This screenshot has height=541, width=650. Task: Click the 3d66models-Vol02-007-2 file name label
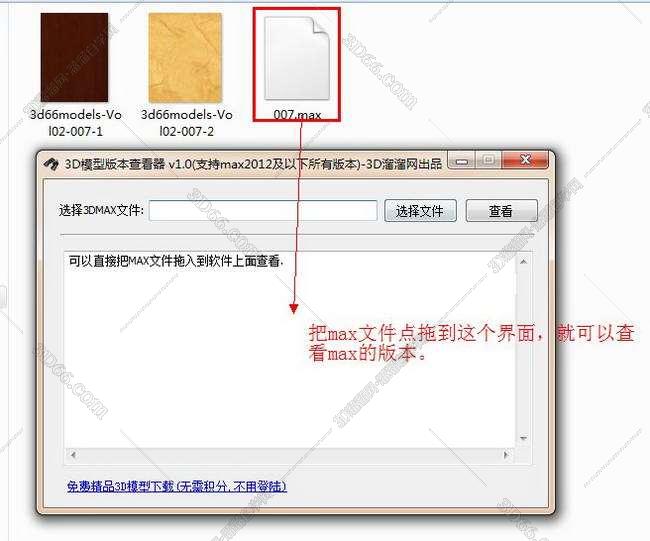186,122
